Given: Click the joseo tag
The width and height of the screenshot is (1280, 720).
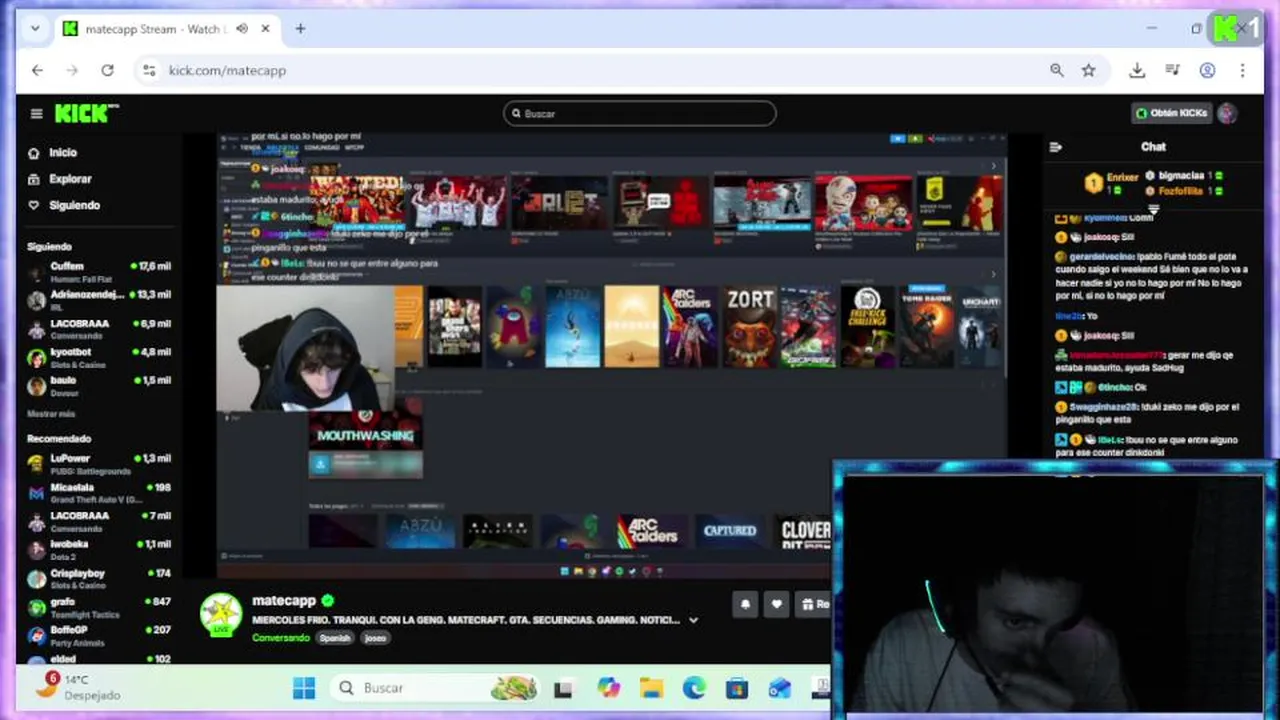Looking at the screenshot, I should (375, 638).
